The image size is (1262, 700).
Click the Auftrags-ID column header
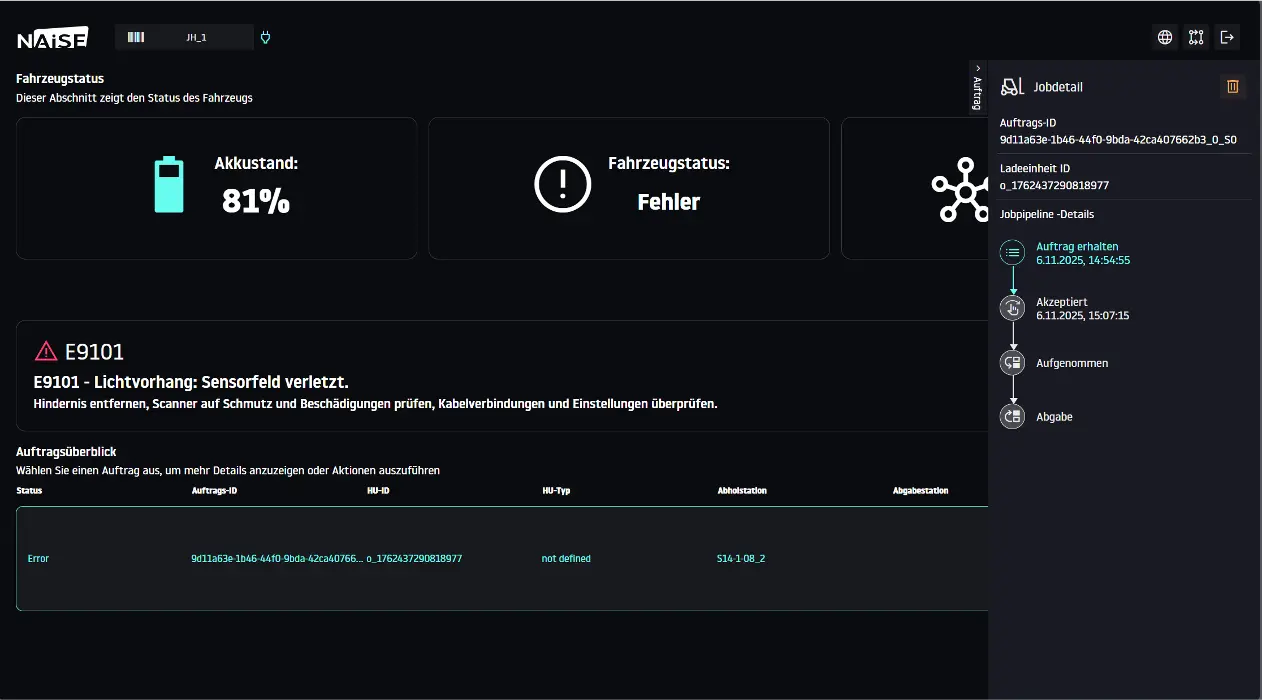pos(214,491)
